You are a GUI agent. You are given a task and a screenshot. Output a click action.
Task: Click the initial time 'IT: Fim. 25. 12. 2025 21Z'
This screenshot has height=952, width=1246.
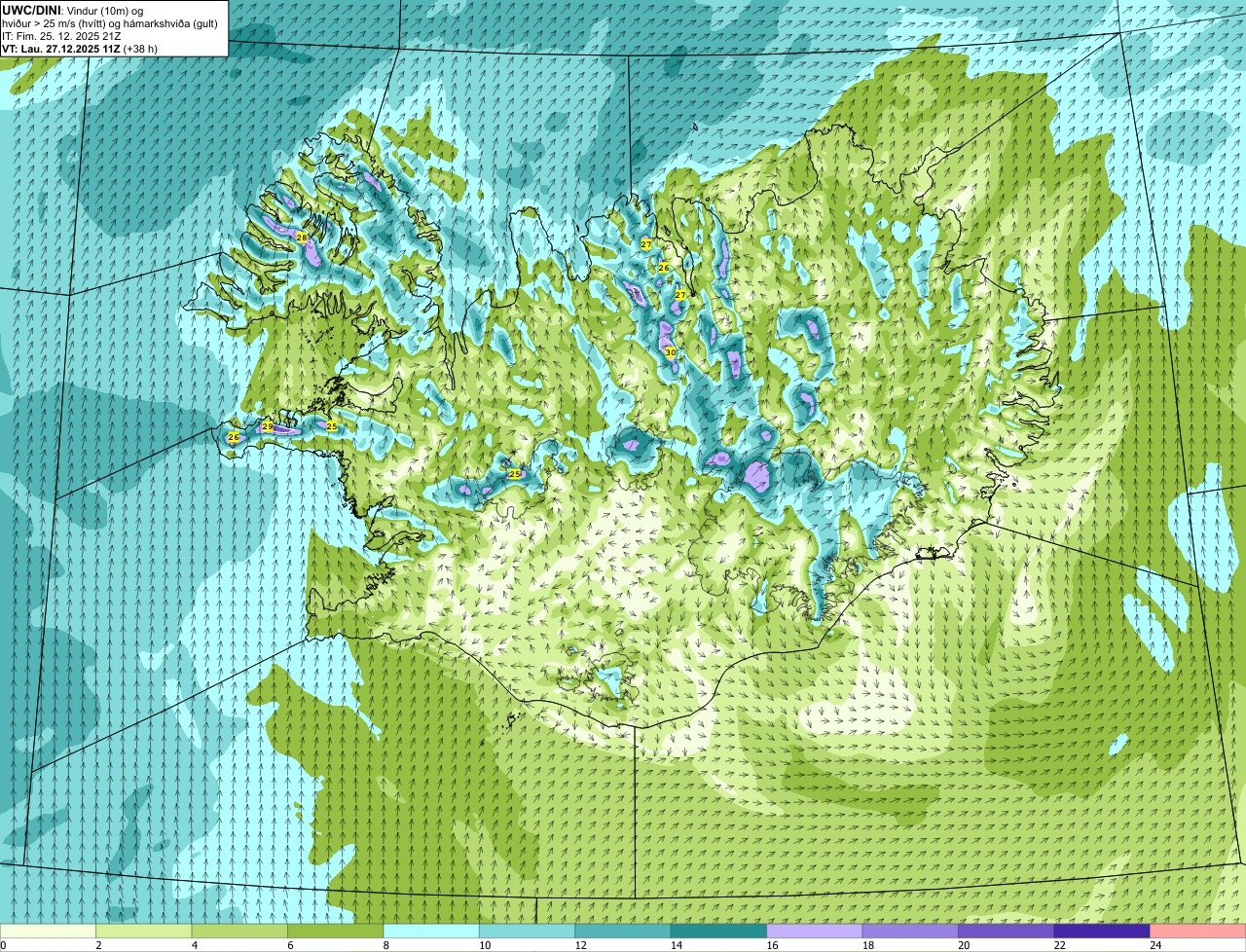pos(61,36)
